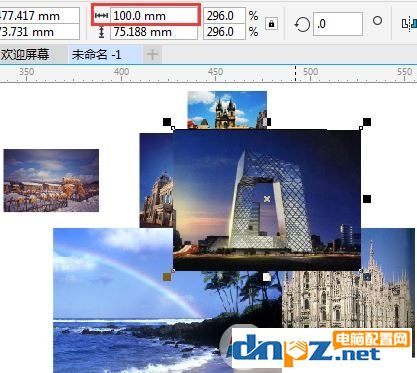
Task: Select the snowy village photo on canvas
Action: [x=51, y=180]
